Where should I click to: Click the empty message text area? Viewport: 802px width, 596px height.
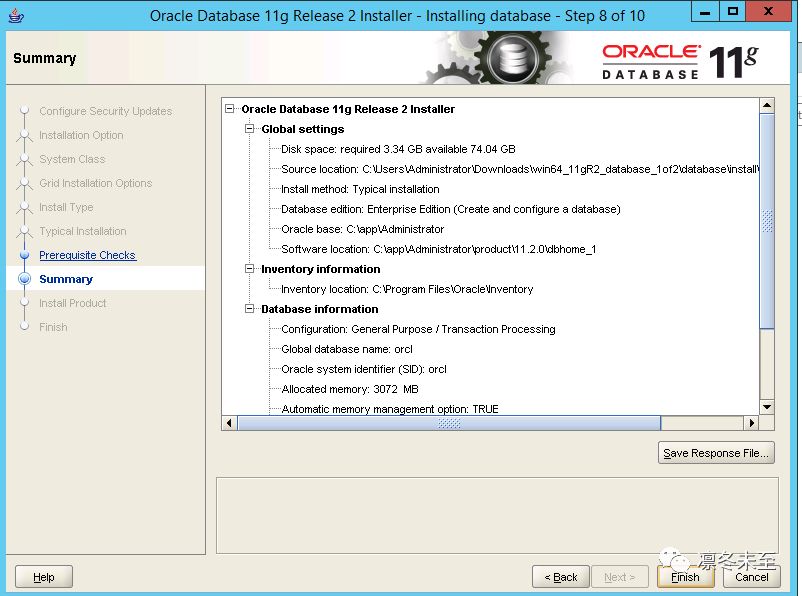(x=497, y=516)
